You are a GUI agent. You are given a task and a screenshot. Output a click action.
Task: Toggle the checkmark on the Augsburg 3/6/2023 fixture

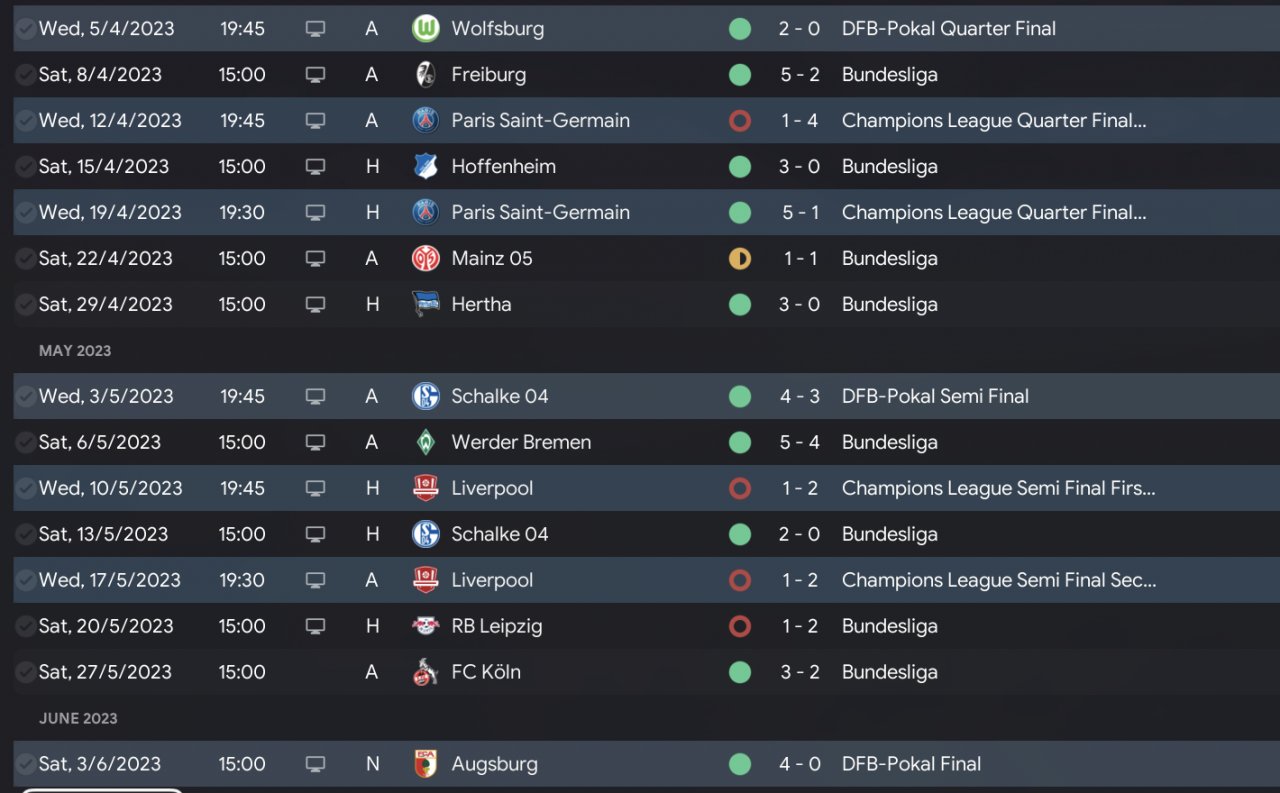click(25, 765)
